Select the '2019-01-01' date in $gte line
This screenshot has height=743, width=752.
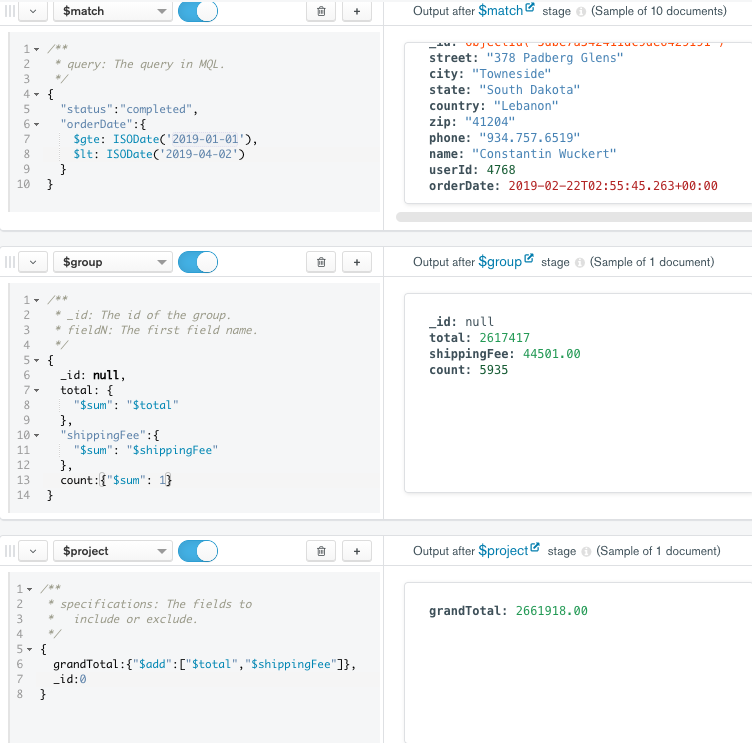coord(205,139)
